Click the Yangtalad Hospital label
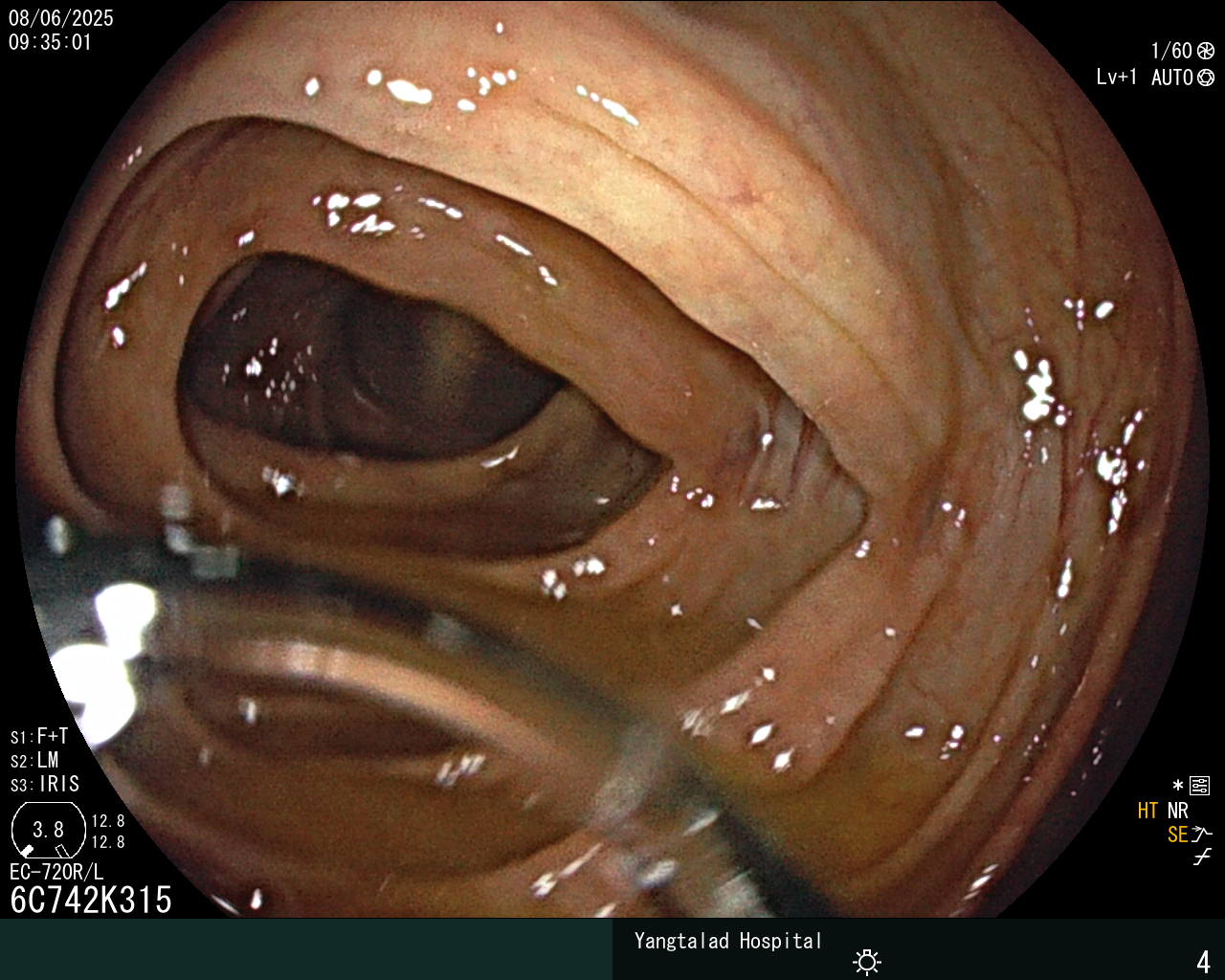The image size is (1225, 980). [x=728, y=941]
